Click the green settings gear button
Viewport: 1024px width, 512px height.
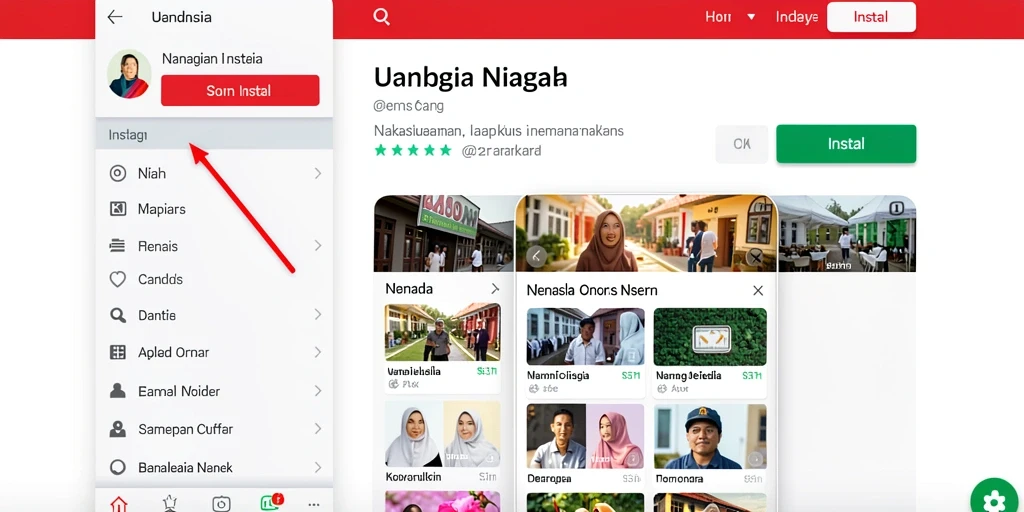994,500
